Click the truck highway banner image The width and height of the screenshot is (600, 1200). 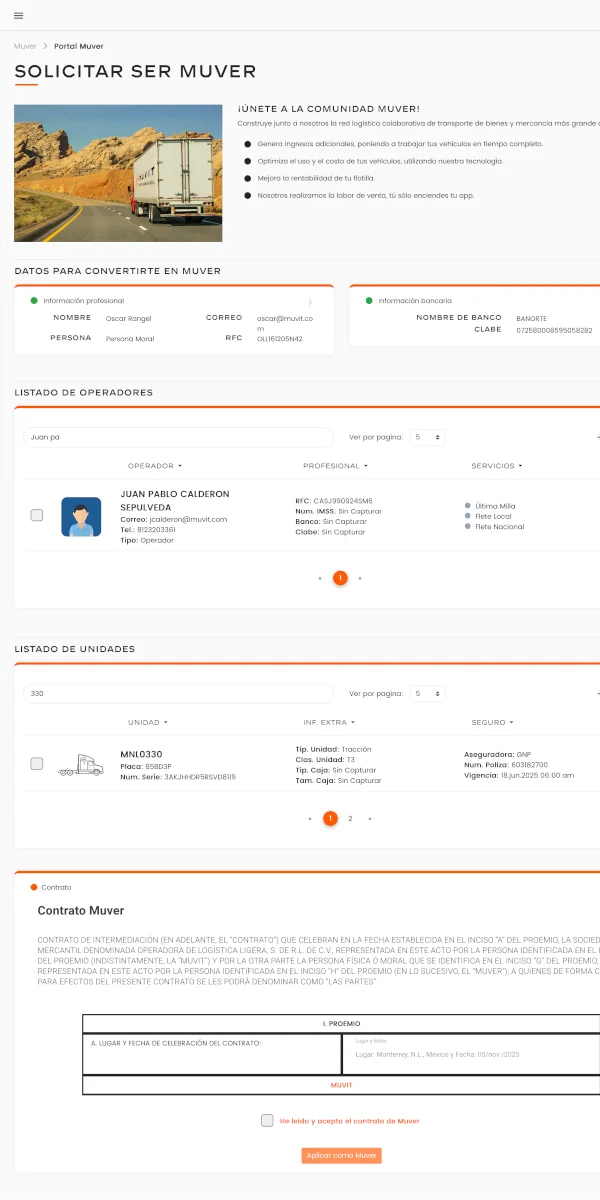(x=118, y=173)
